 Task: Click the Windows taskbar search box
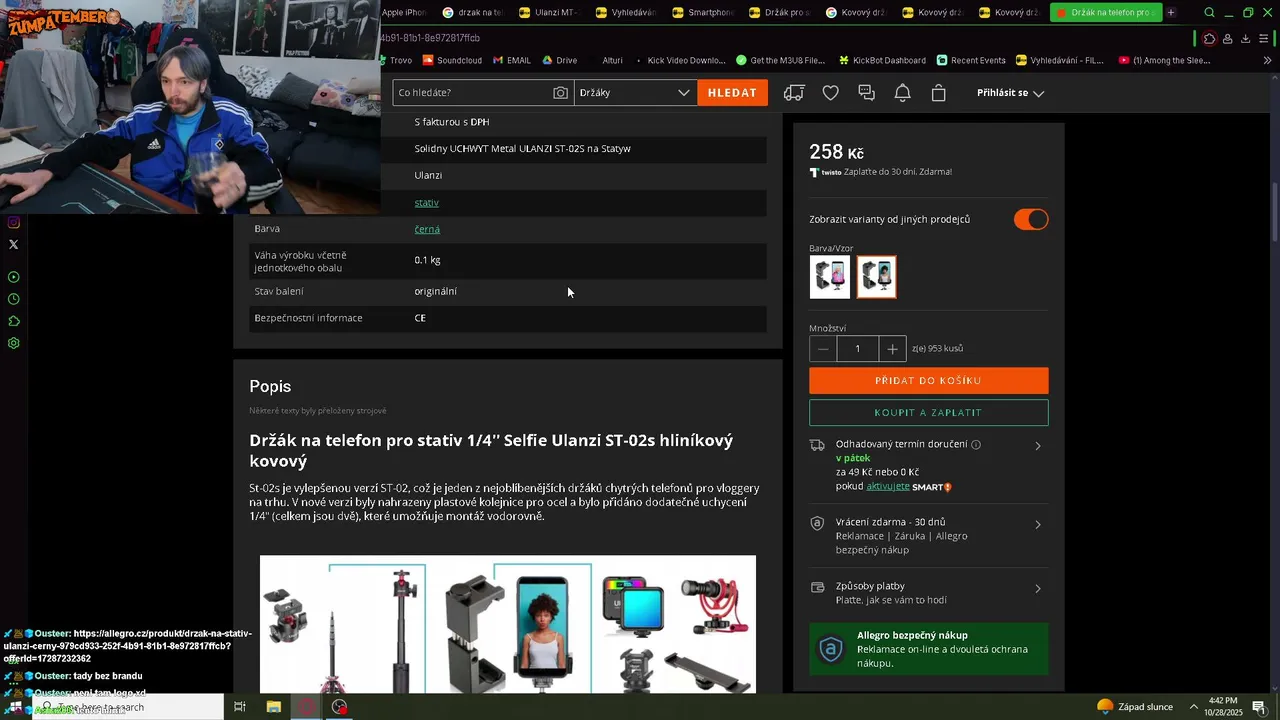130,707
